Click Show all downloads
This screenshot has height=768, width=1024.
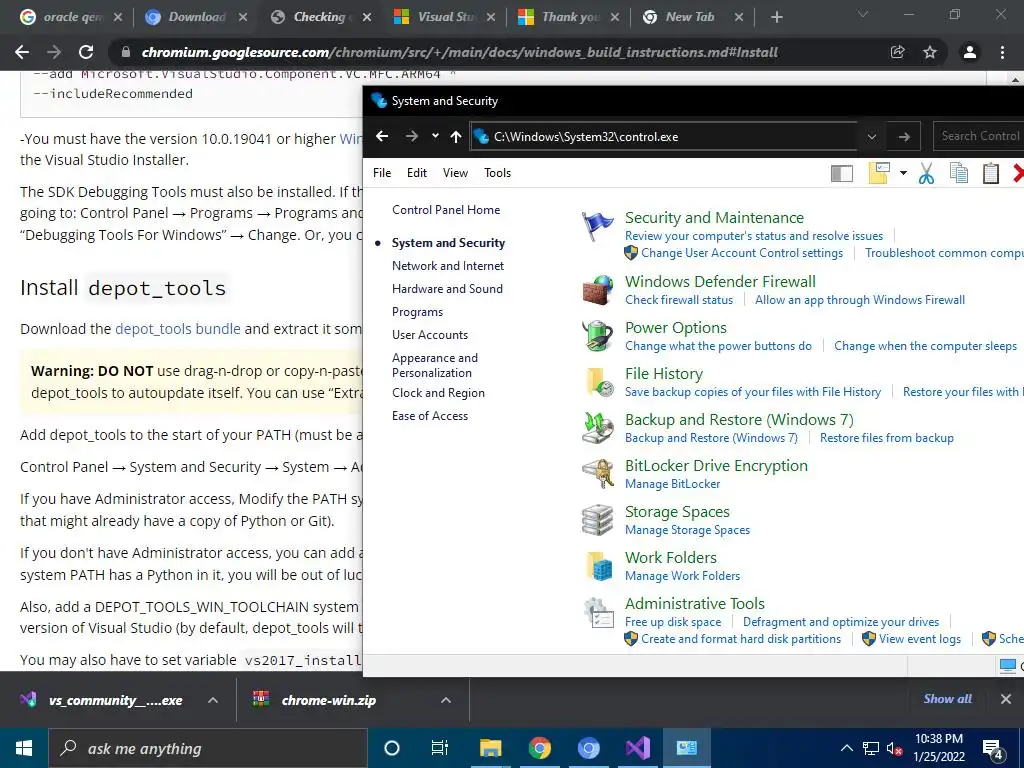(x=948, y=699)
